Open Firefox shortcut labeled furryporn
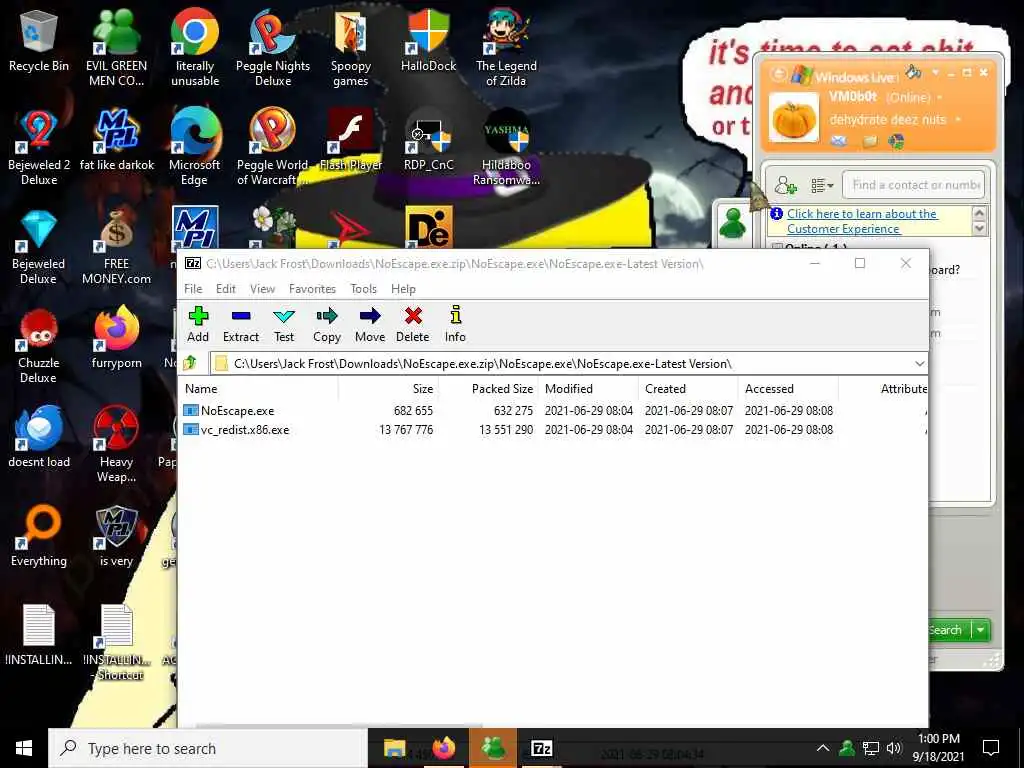 tap(116, 338)
